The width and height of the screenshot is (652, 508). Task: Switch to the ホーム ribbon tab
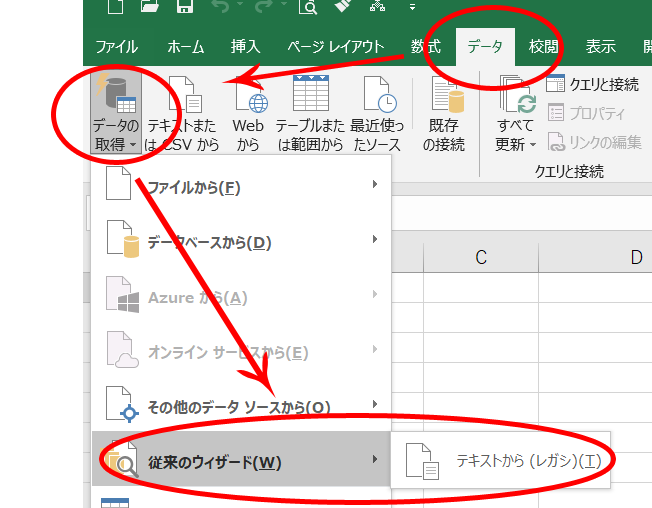(186, 47)
